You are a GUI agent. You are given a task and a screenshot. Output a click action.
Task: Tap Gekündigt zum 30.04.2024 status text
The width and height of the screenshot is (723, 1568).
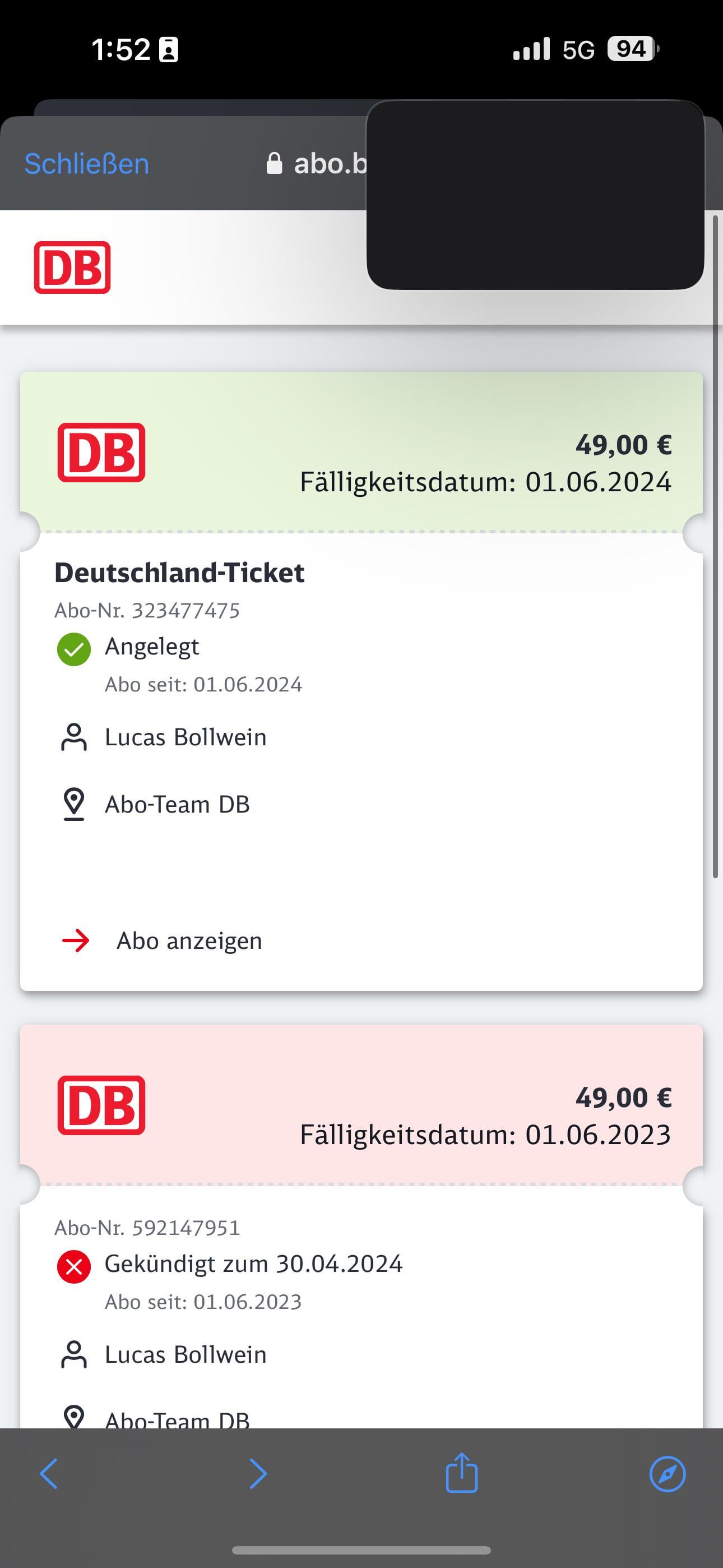[254, 1263]
